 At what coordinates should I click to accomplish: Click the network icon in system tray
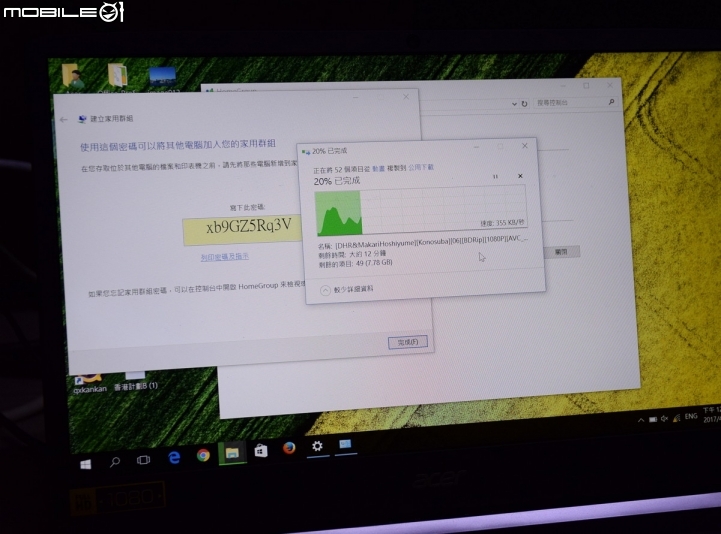(x=676, y=418)
